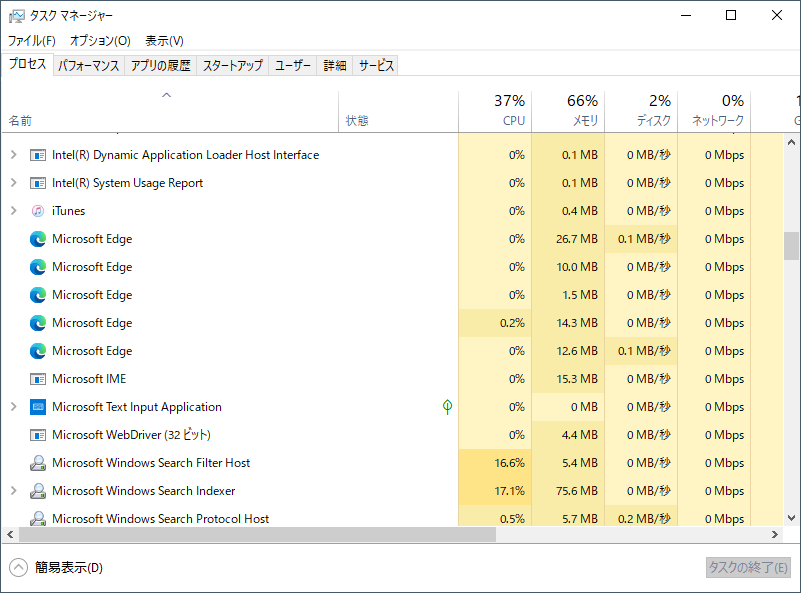Click the Search Protocol Host icon
Screen dimensions: 801x593
click(x=38, y=518)
